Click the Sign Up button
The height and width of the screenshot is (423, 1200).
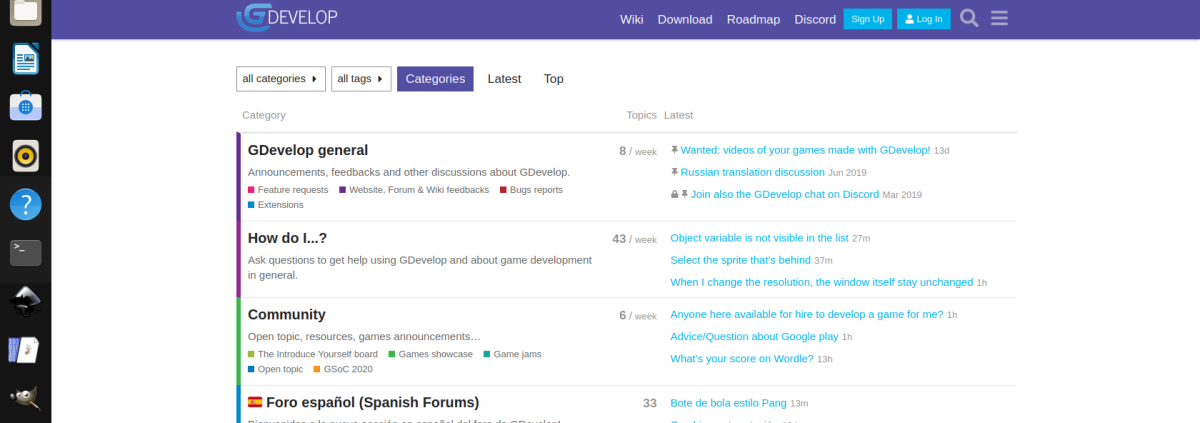[867, 19]
